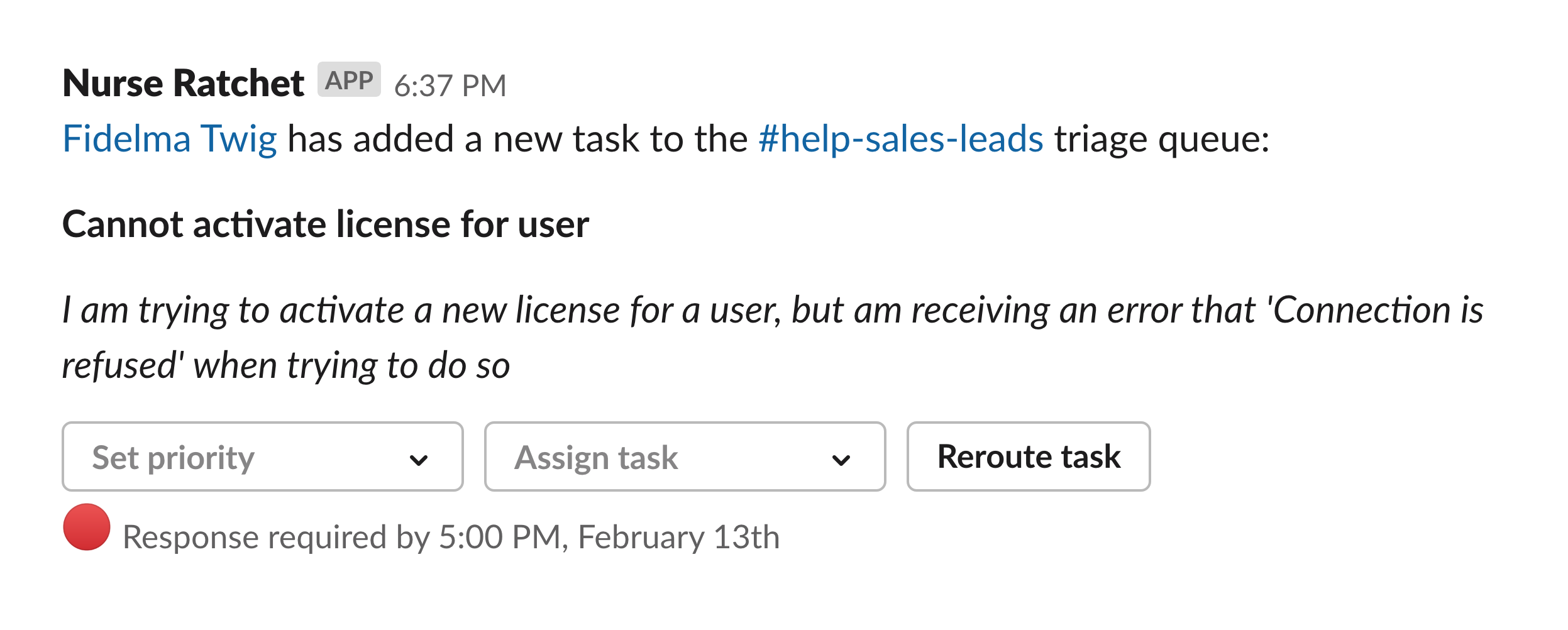Click the 'Response required by' deadline text
The height and width of the screenshot is (630, 1568).
coord(277,538)
